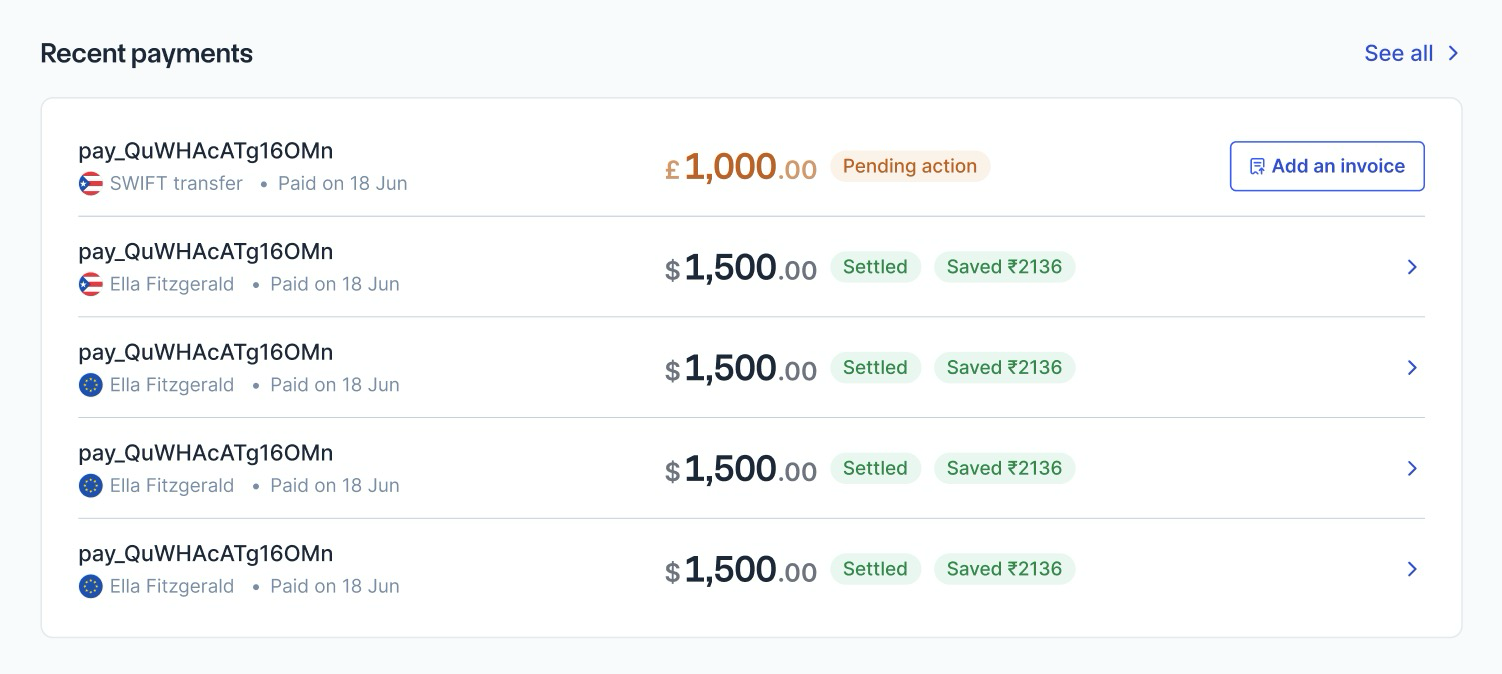1502x674 pixels.
Task: Click the Recent payments heading
Action: [x=146, y=54]
